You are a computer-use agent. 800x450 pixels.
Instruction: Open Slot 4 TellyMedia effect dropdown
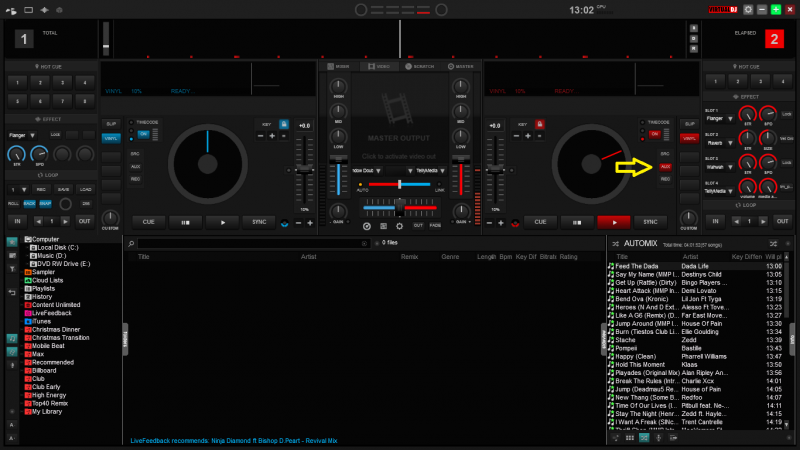pyautogui.click(x=719, y=191)
